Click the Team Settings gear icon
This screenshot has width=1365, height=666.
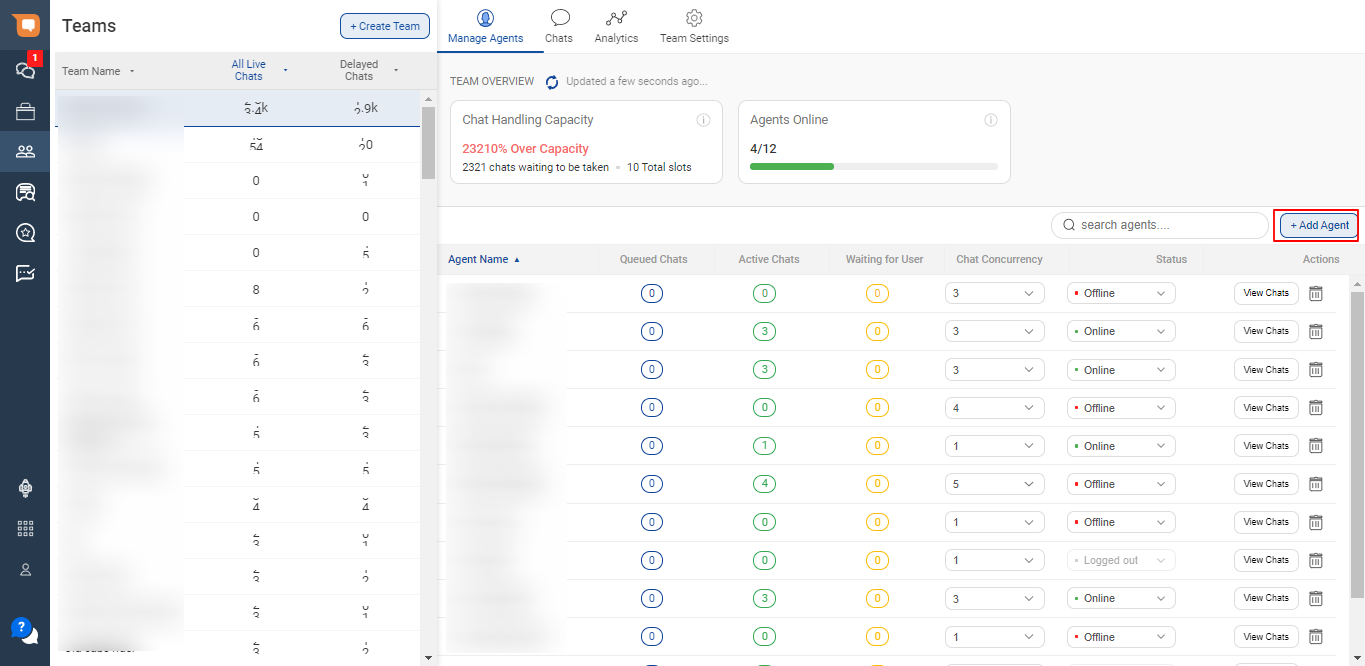click(x=694, y=18)
